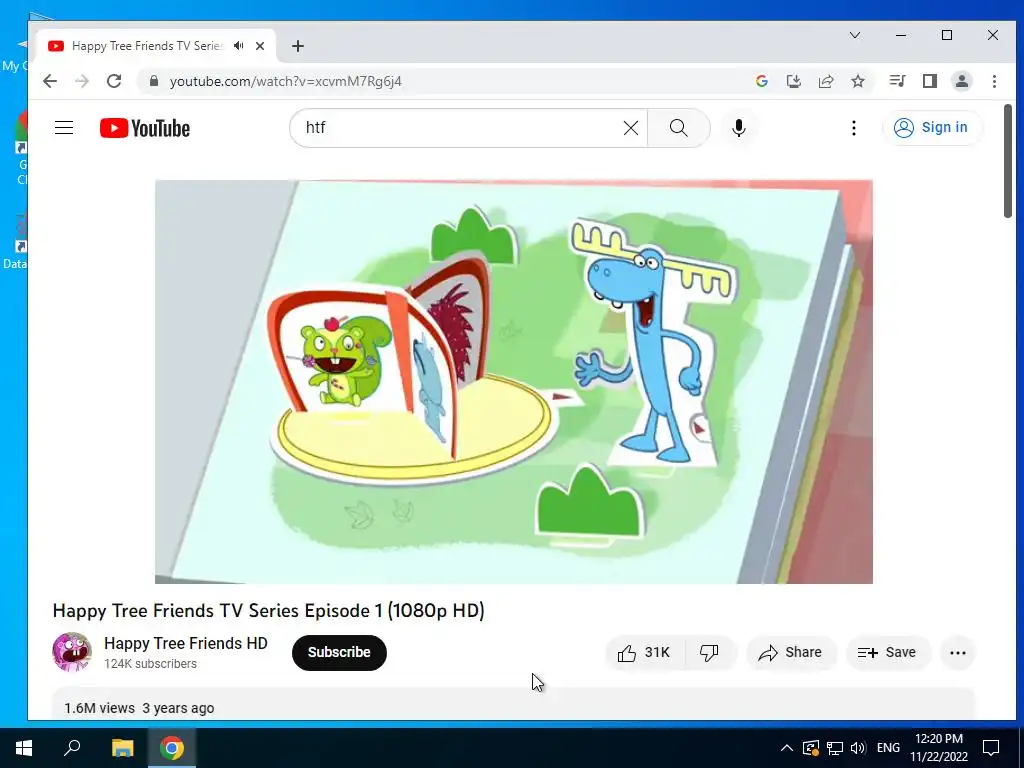Go to the YouTube home logo
1024x768 pixels.
coord(145,128)
